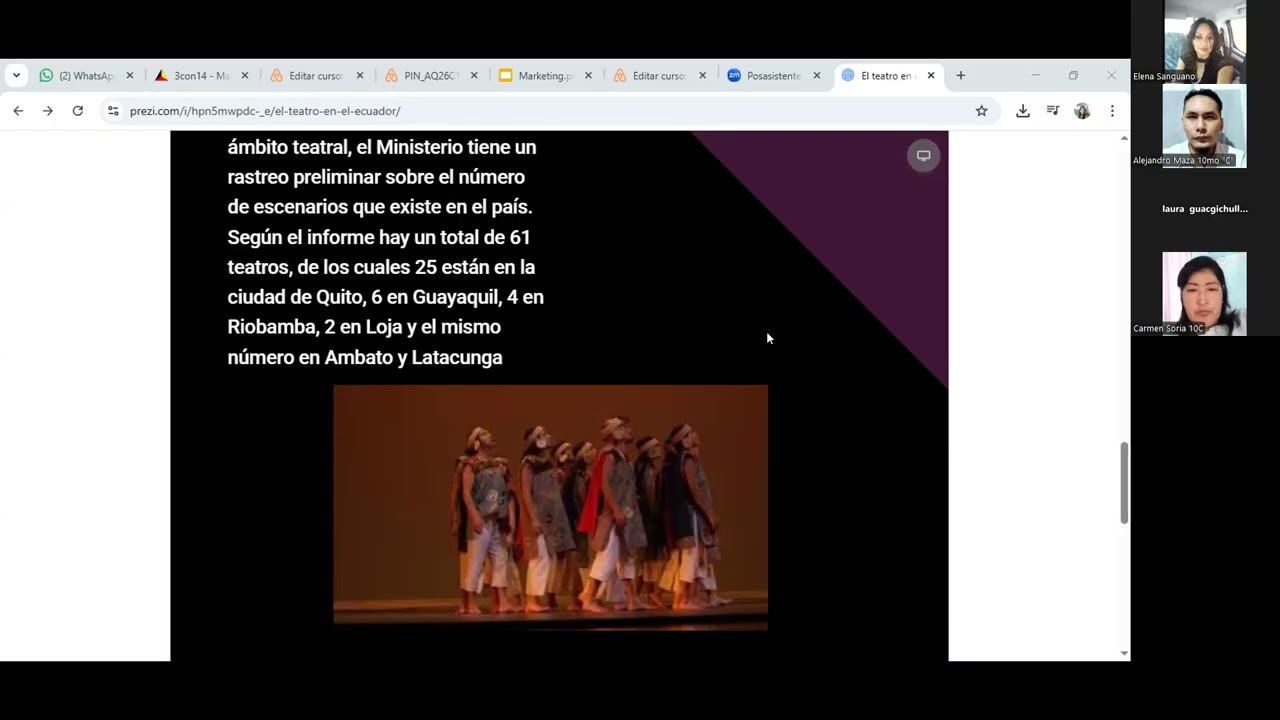This screenshot has height=720, width=1280.
Task: Open the Chrome profile avatar
Action: 1082,111
